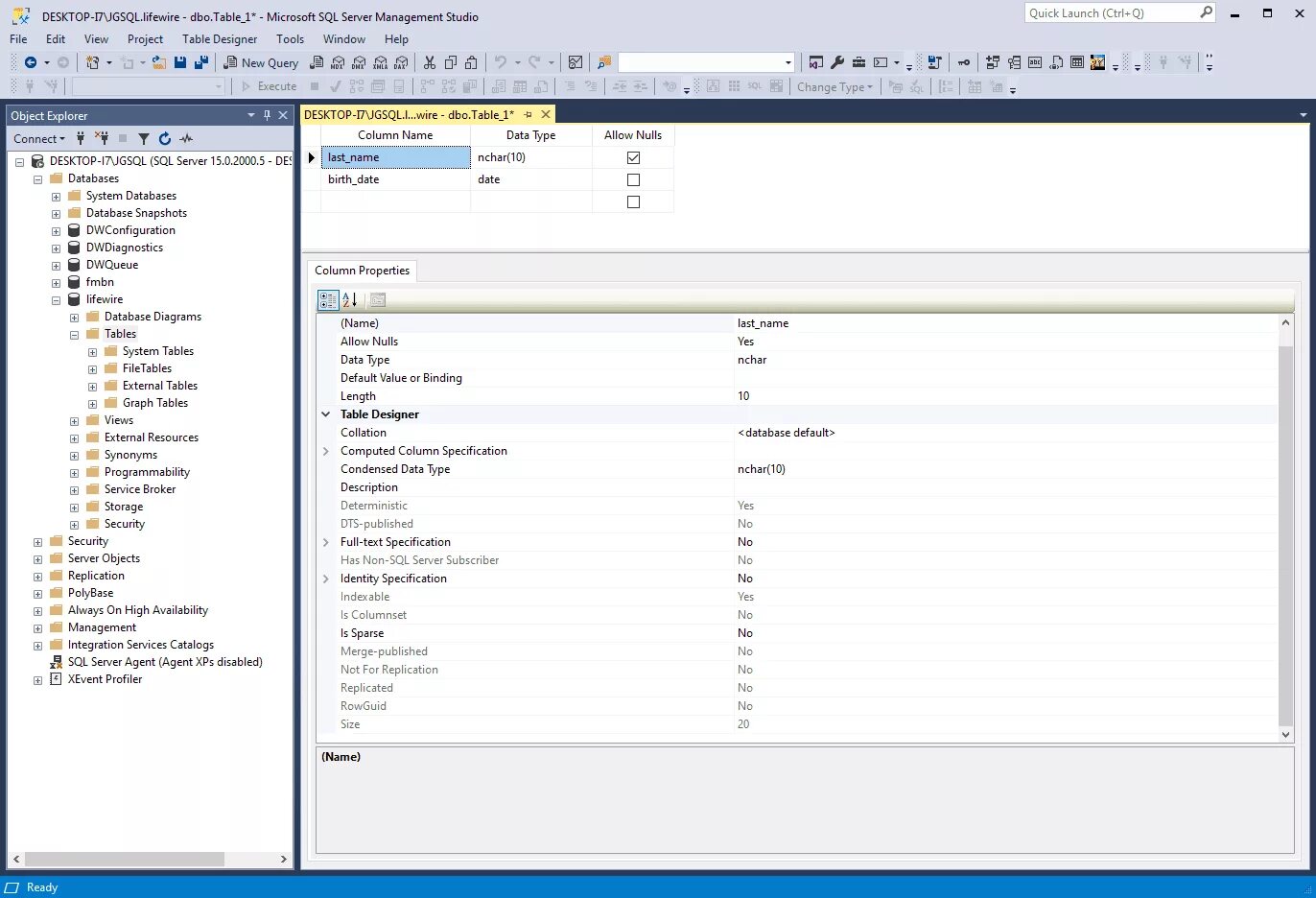The width and height of the screenshot is (1316, 898).
Task: Check Allow Nulls in the empty third row
Action: pos(633,201)
